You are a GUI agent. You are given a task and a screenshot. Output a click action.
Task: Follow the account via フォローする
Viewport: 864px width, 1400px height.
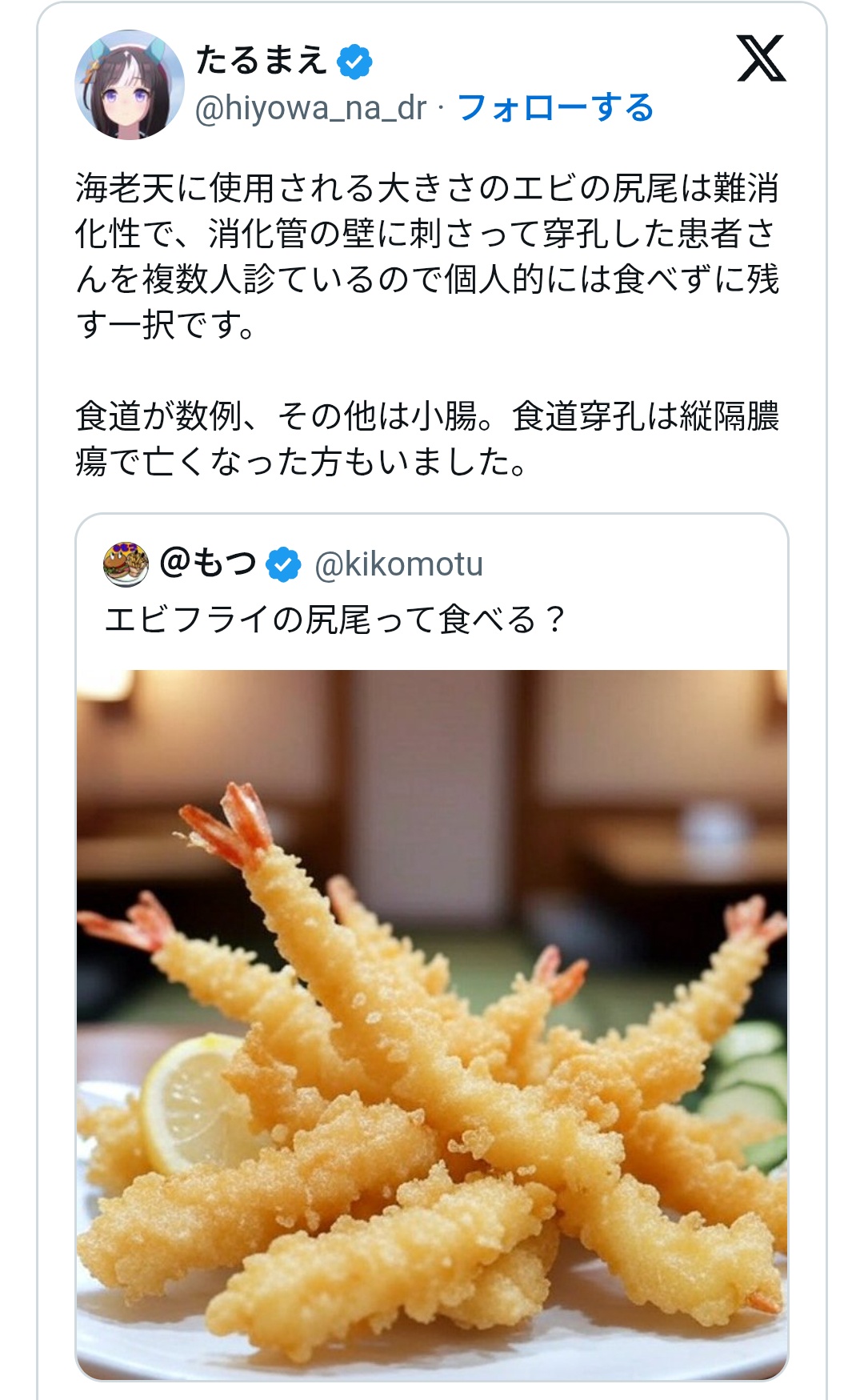[x=555, y=107]
